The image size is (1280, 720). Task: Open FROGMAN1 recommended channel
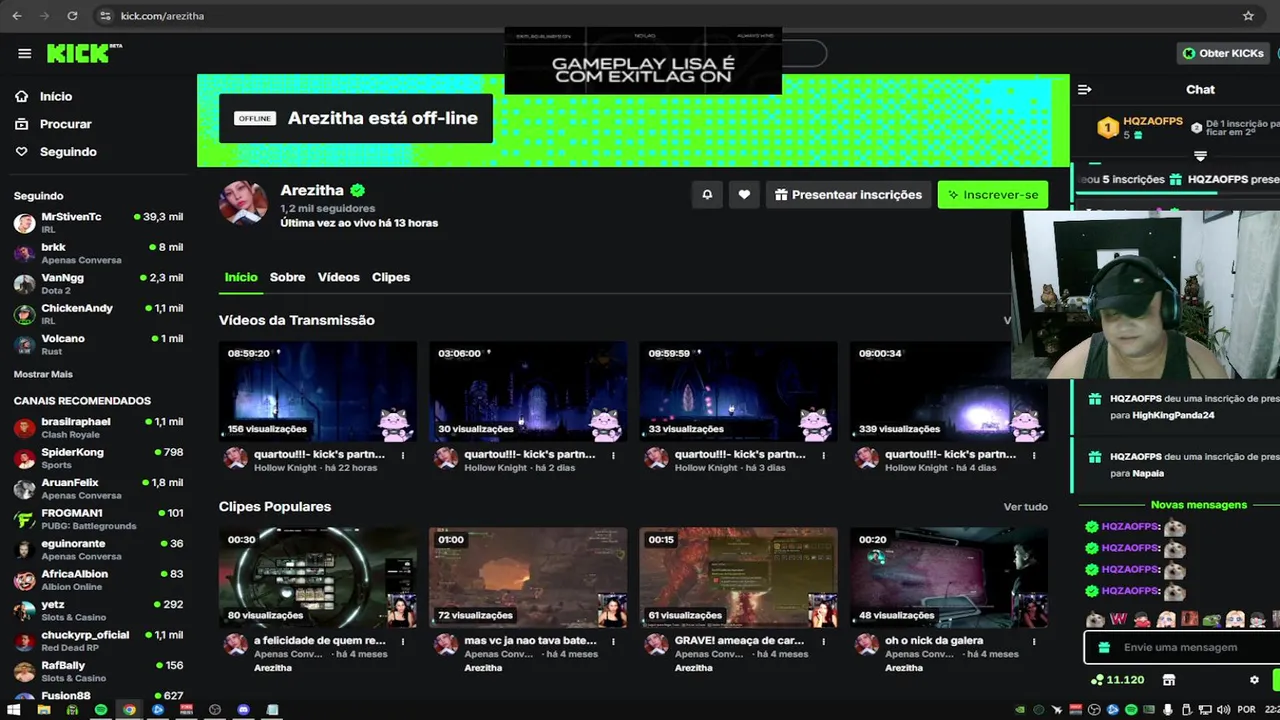tap(98, 519)
